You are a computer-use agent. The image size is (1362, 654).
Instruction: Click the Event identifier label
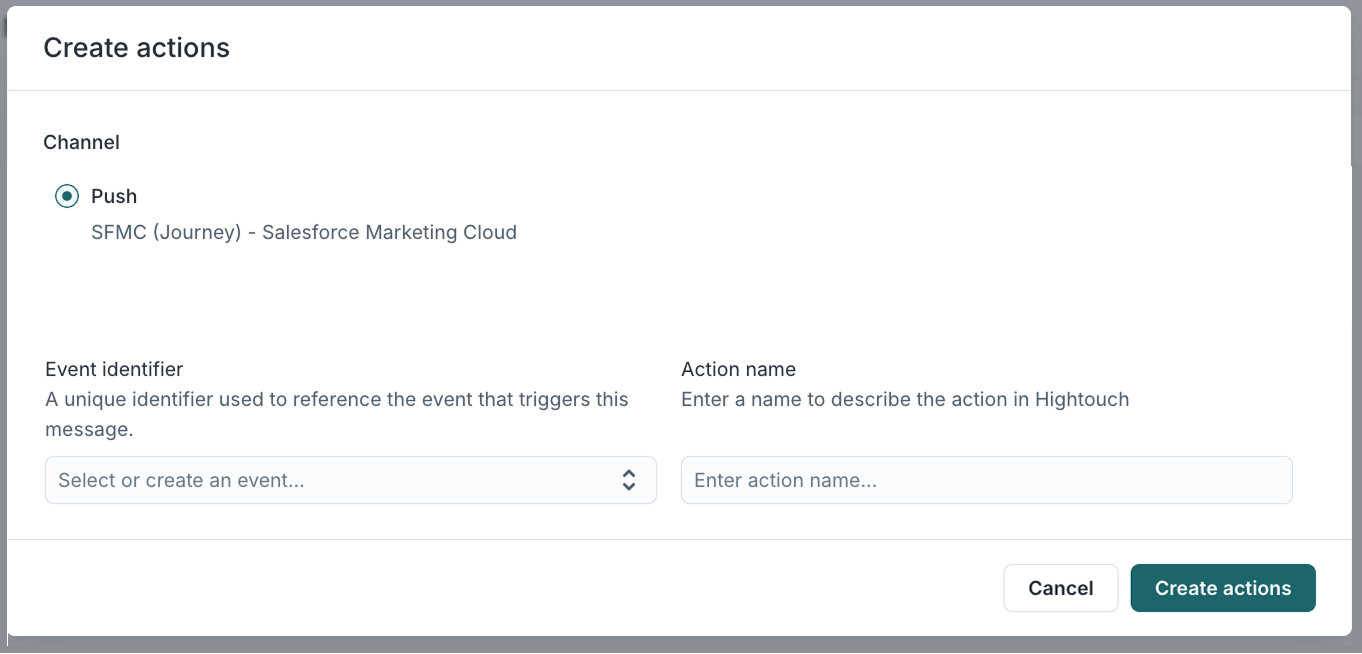pyautogui.click(x=113, y=369)
